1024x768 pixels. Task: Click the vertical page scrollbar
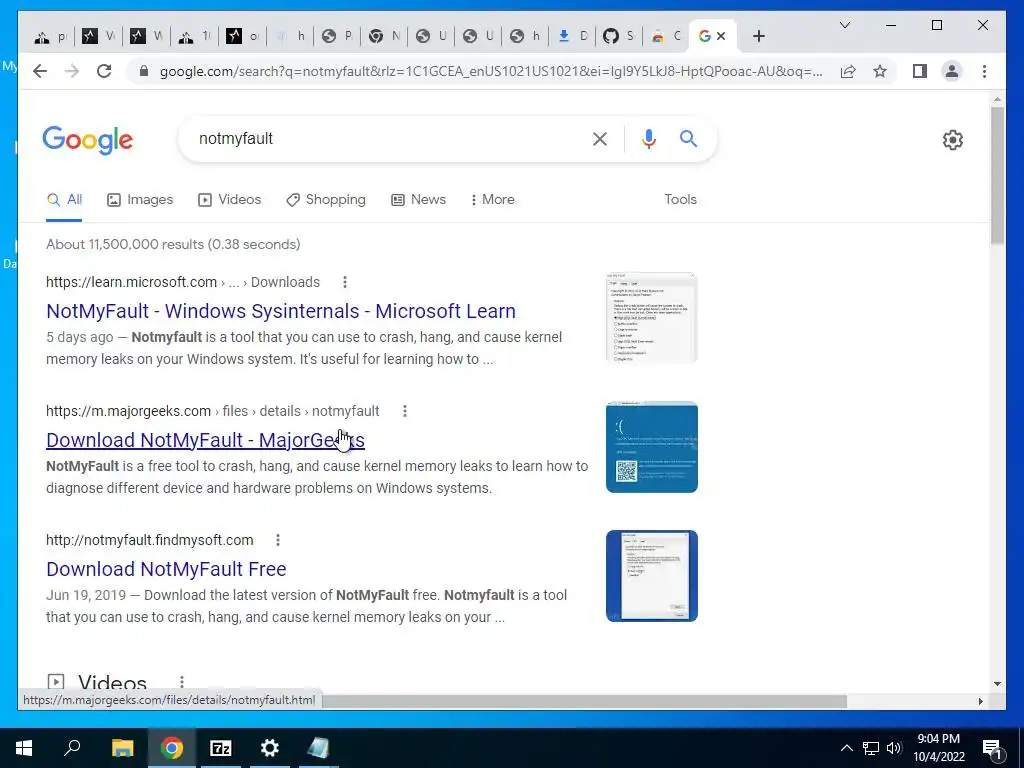pyautogui.click(x=997, y=176)
